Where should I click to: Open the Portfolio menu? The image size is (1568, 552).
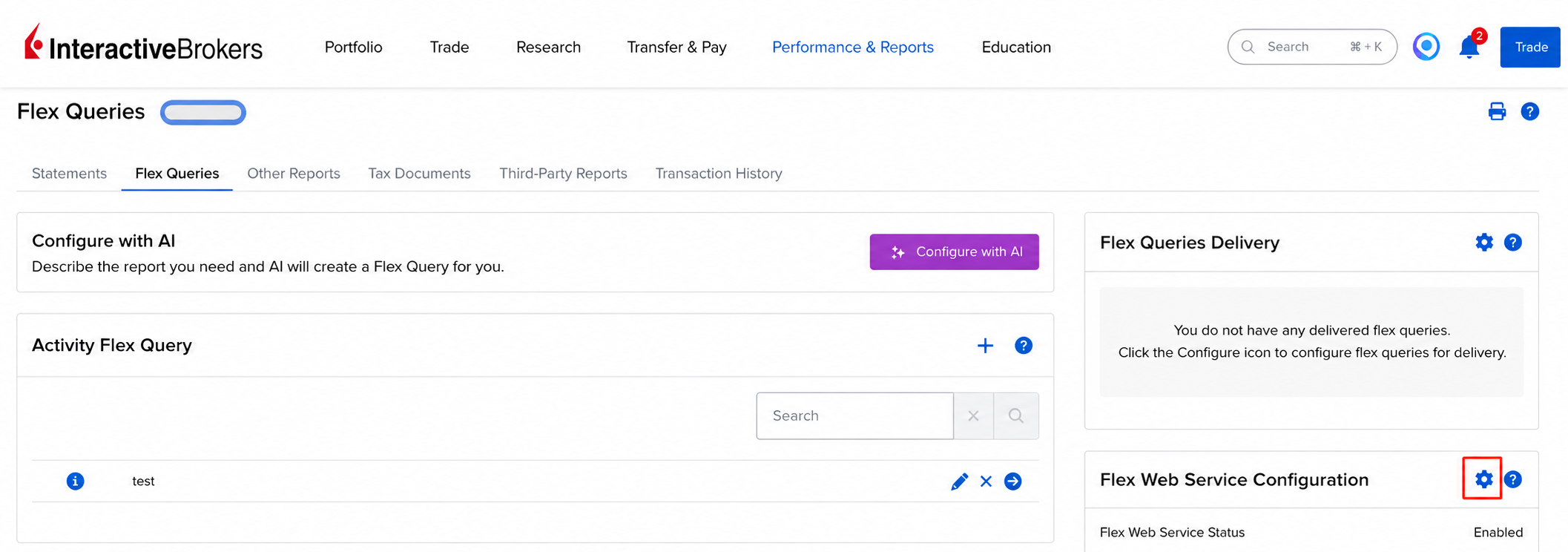coord(354,47)
